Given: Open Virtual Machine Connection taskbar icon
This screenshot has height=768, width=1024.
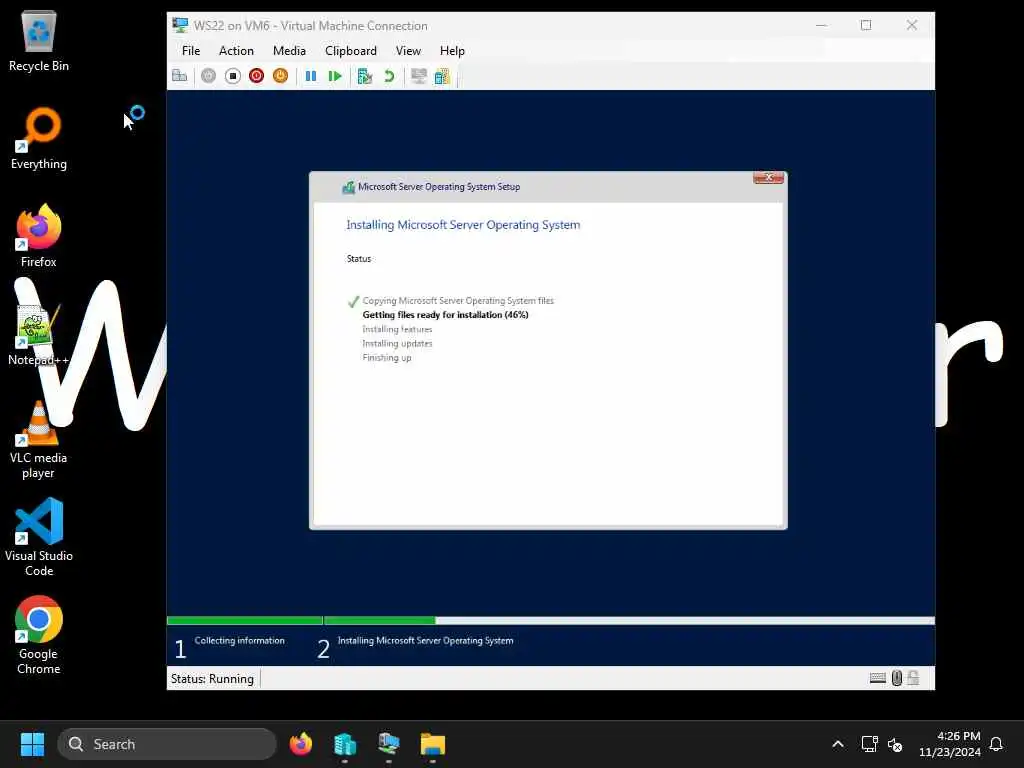Looking at the screenshot, I should click(x=389, y=744).
